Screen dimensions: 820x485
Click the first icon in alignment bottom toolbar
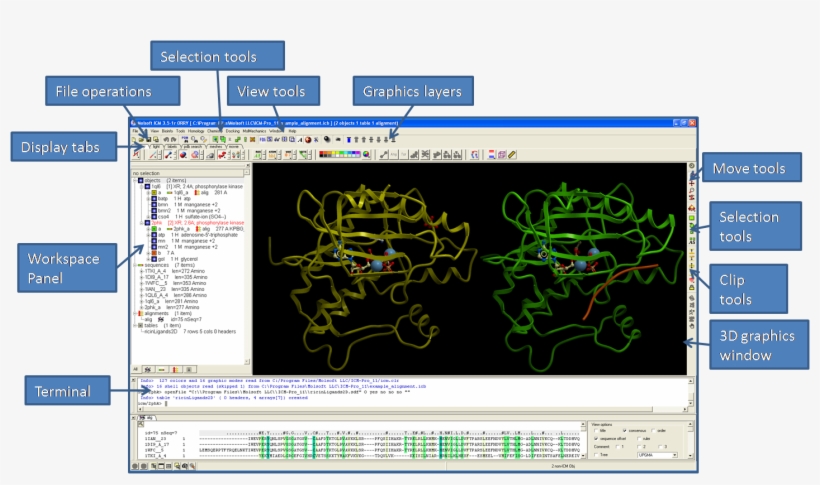[x=136, y=465]
